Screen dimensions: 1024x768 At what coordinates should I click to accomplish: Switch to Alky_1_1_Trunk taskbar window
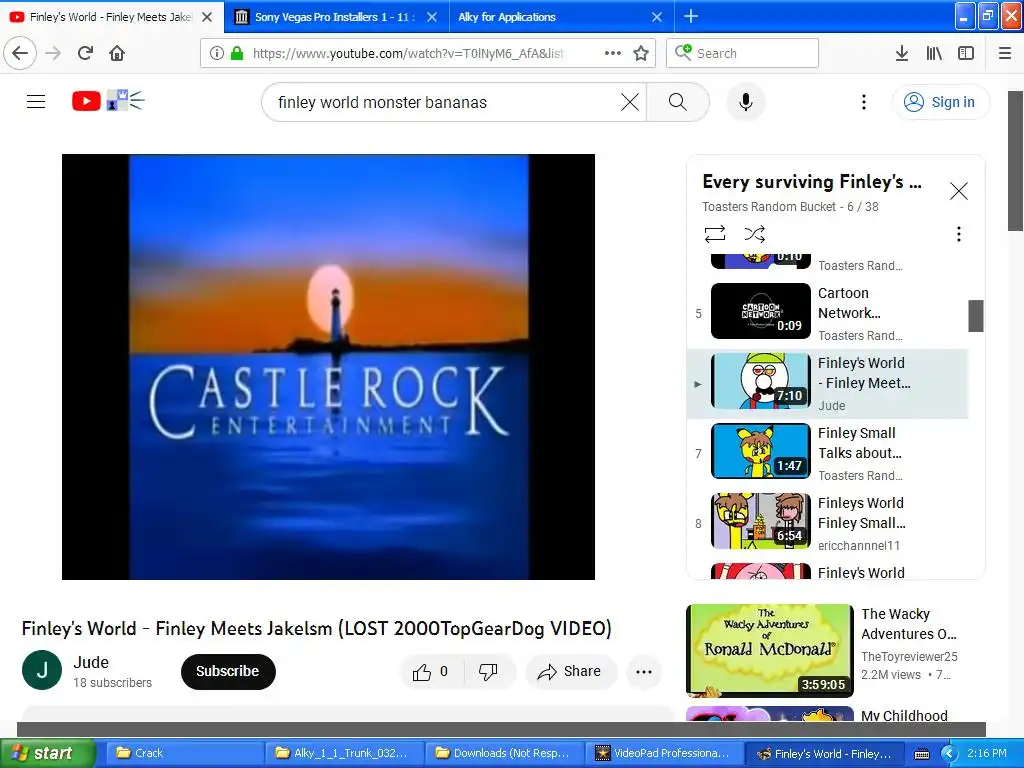(x=344, y=753)
